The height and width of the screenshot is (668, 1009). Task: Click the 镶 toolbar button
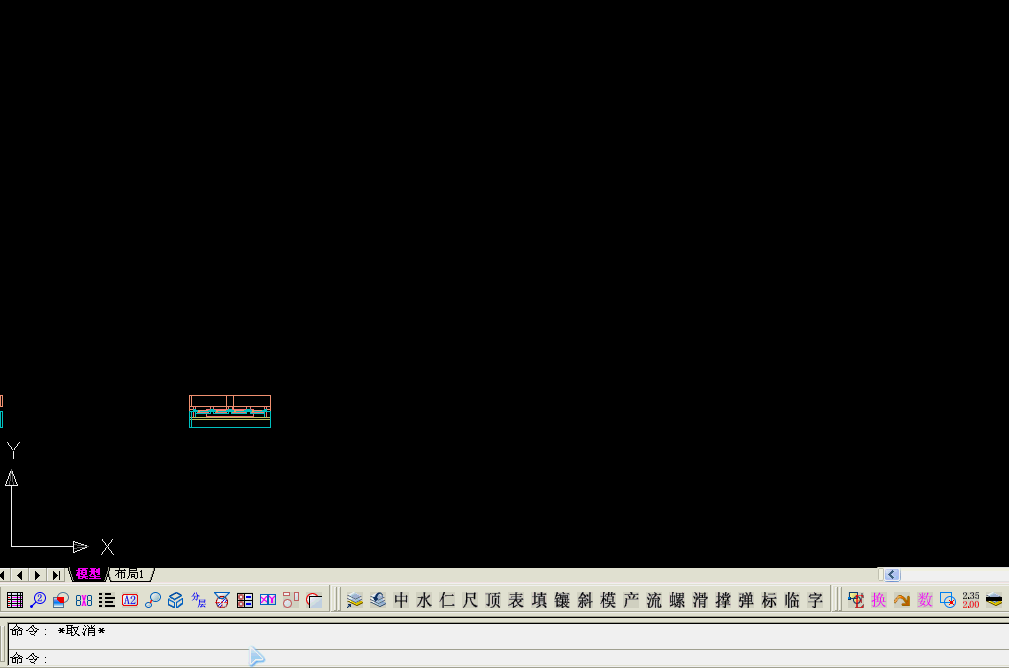[562, 600]
